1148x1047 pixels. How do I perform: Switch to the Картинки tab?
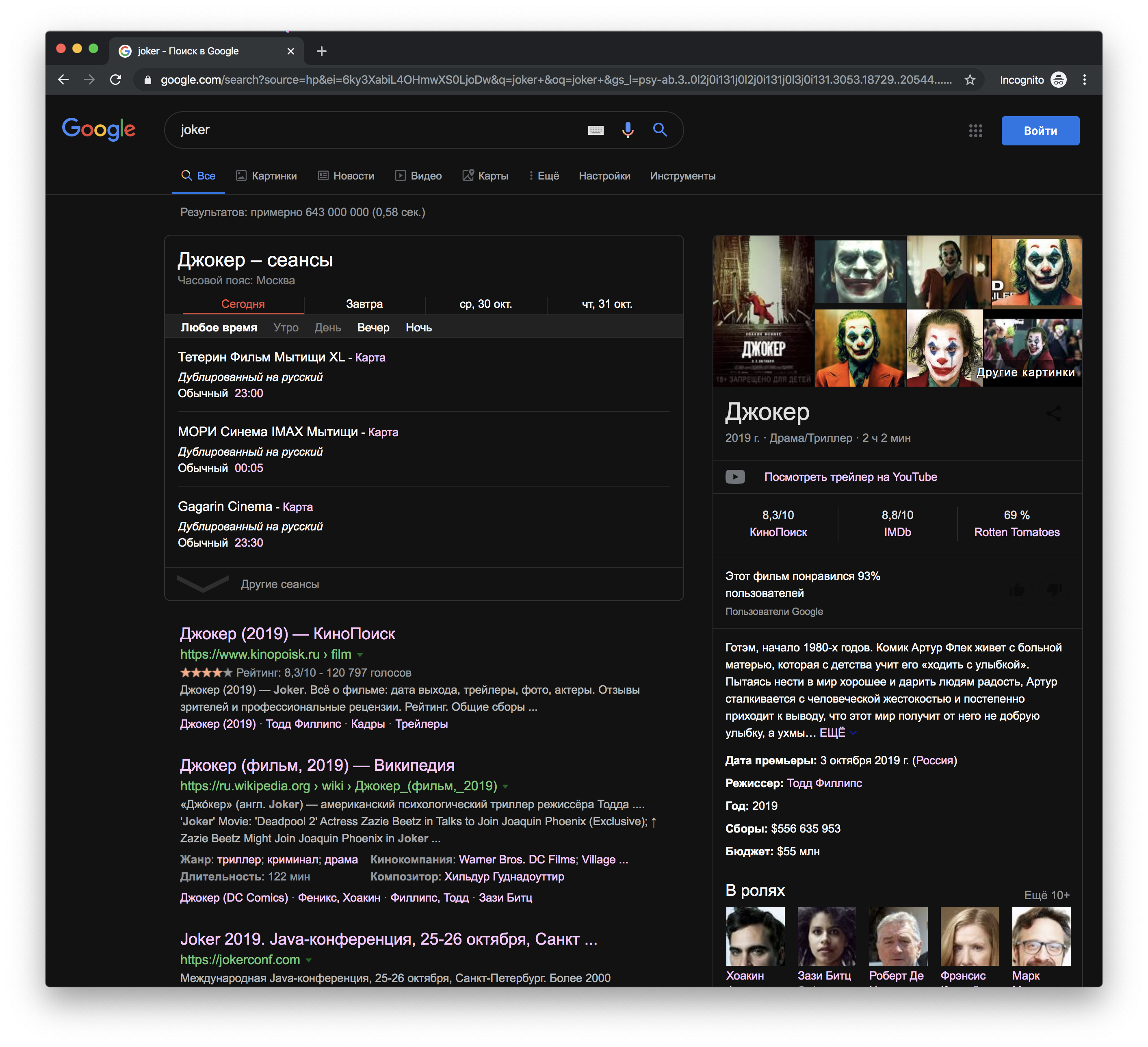click(x=266, y=176)
